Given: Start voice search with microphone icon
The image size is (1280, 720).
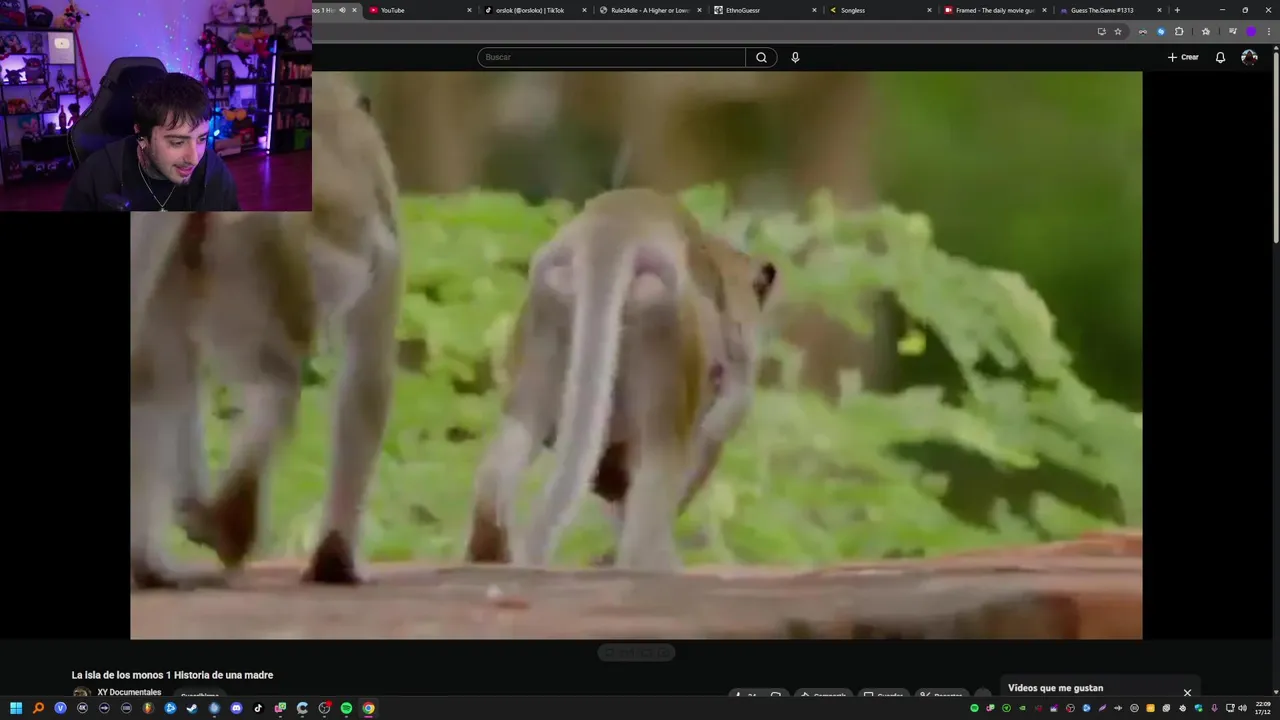Looking at the screenshot, I should click(x=795, y=57).
